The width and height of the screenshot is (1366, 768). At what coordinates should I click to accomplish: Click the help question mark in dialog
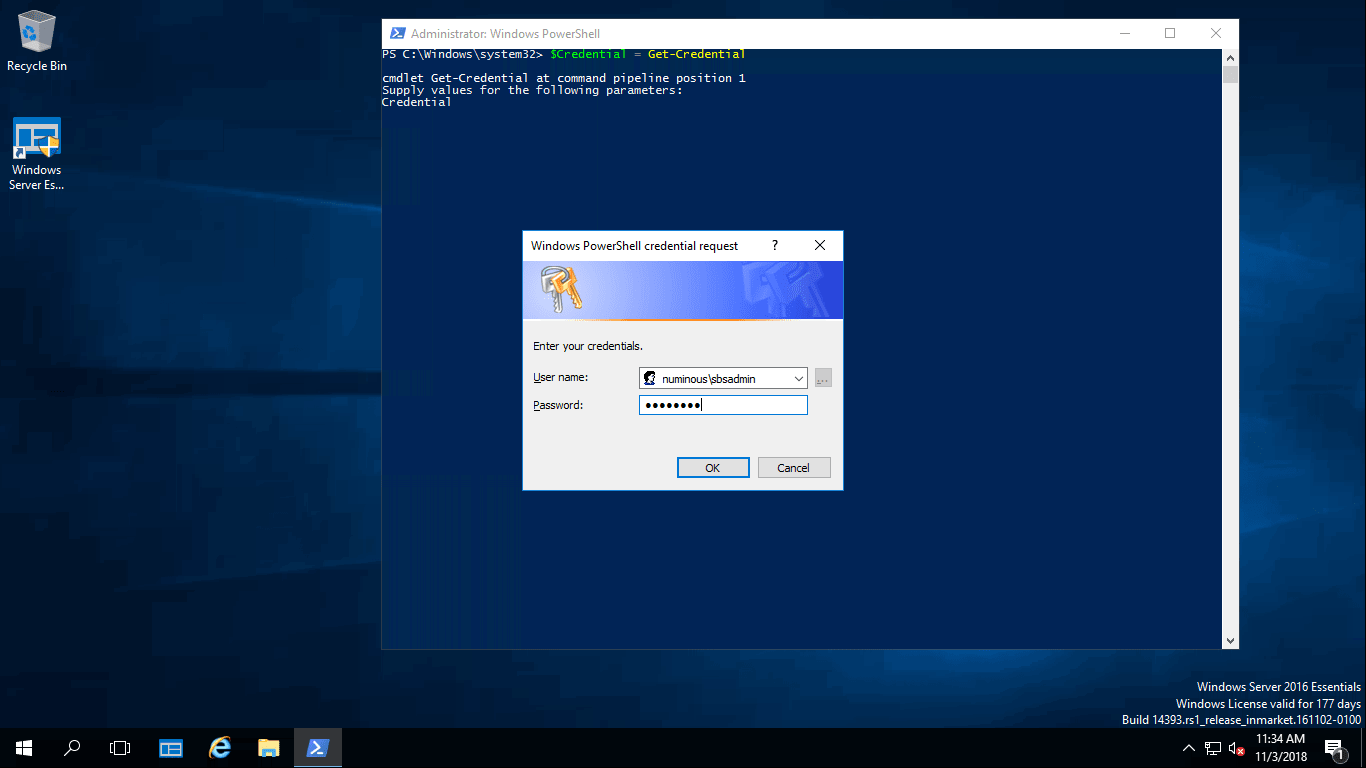tap(774, 245)
